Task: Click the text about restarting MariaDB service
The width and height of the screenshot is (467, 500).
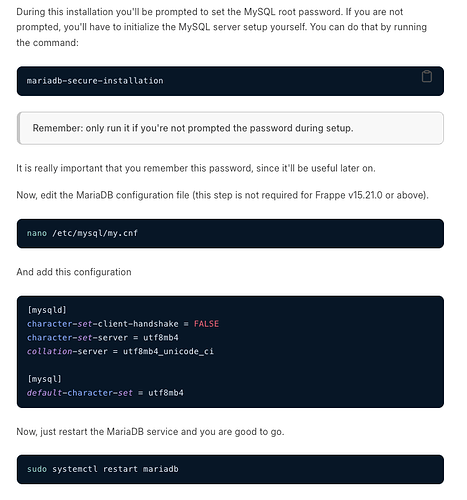Action: click(x=150, y=432)
